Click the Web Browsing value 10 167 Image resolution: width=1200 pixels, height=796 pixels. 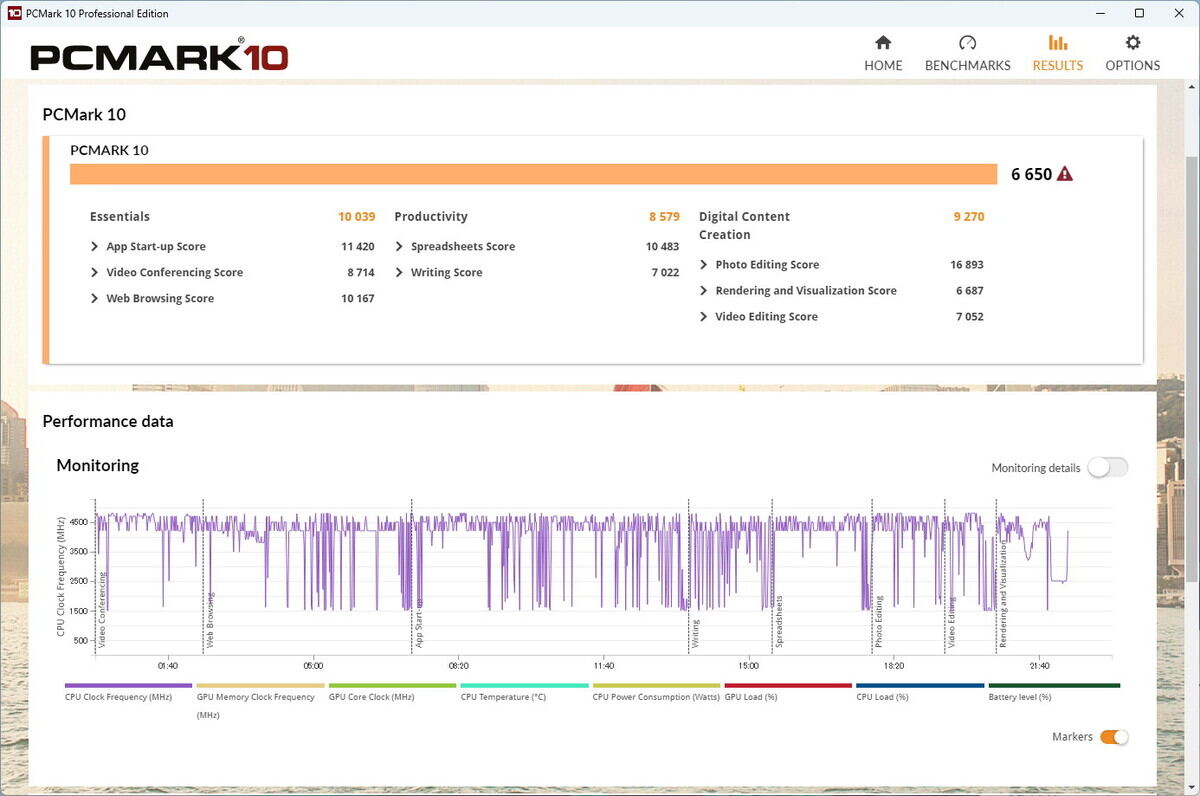pyautogui.click(x=358, y=299)
